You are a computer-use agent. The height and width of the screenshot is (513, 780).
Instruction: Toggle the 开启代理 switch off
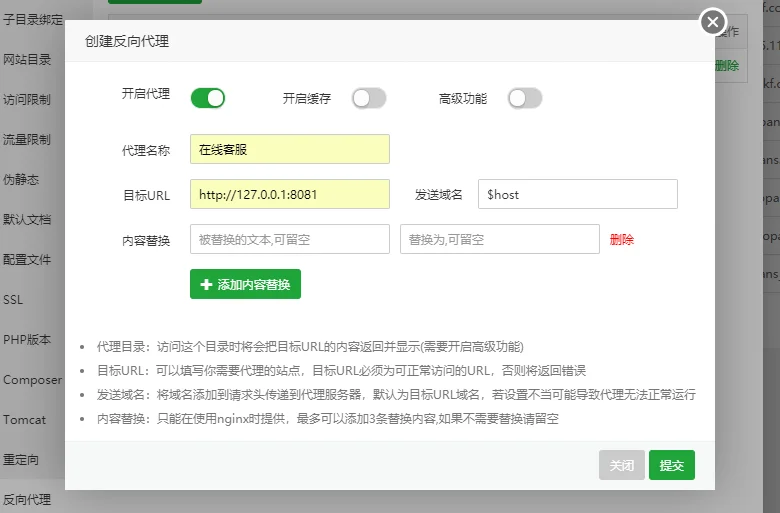208,98
